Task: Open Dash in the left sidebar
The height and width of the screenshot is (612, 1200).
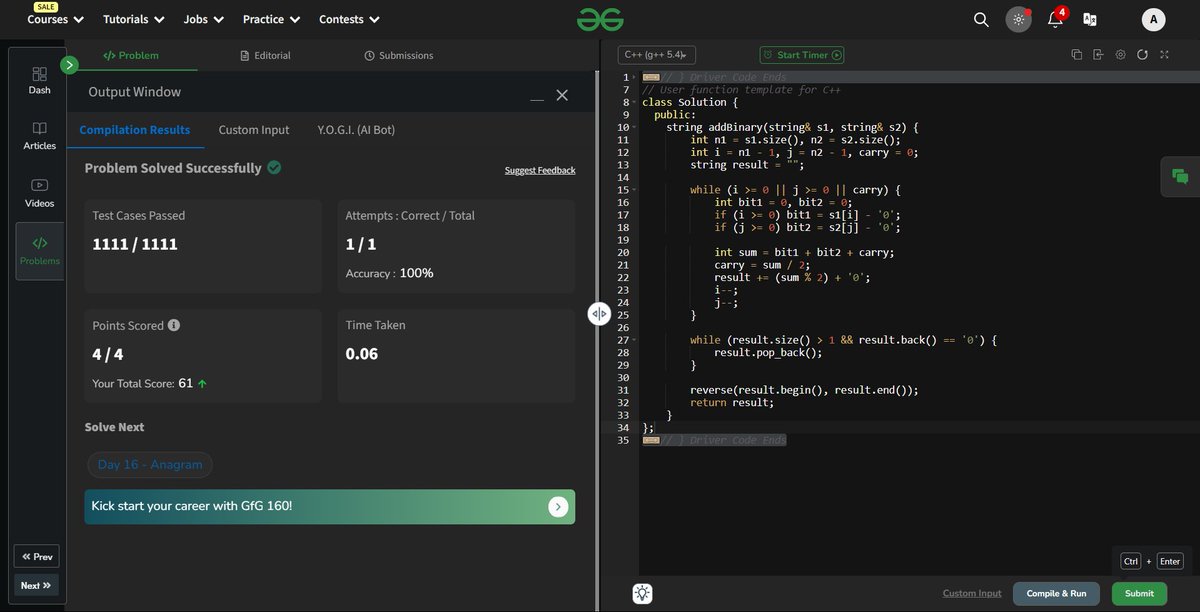Action: pyautogui.click(x=39, y=80)
